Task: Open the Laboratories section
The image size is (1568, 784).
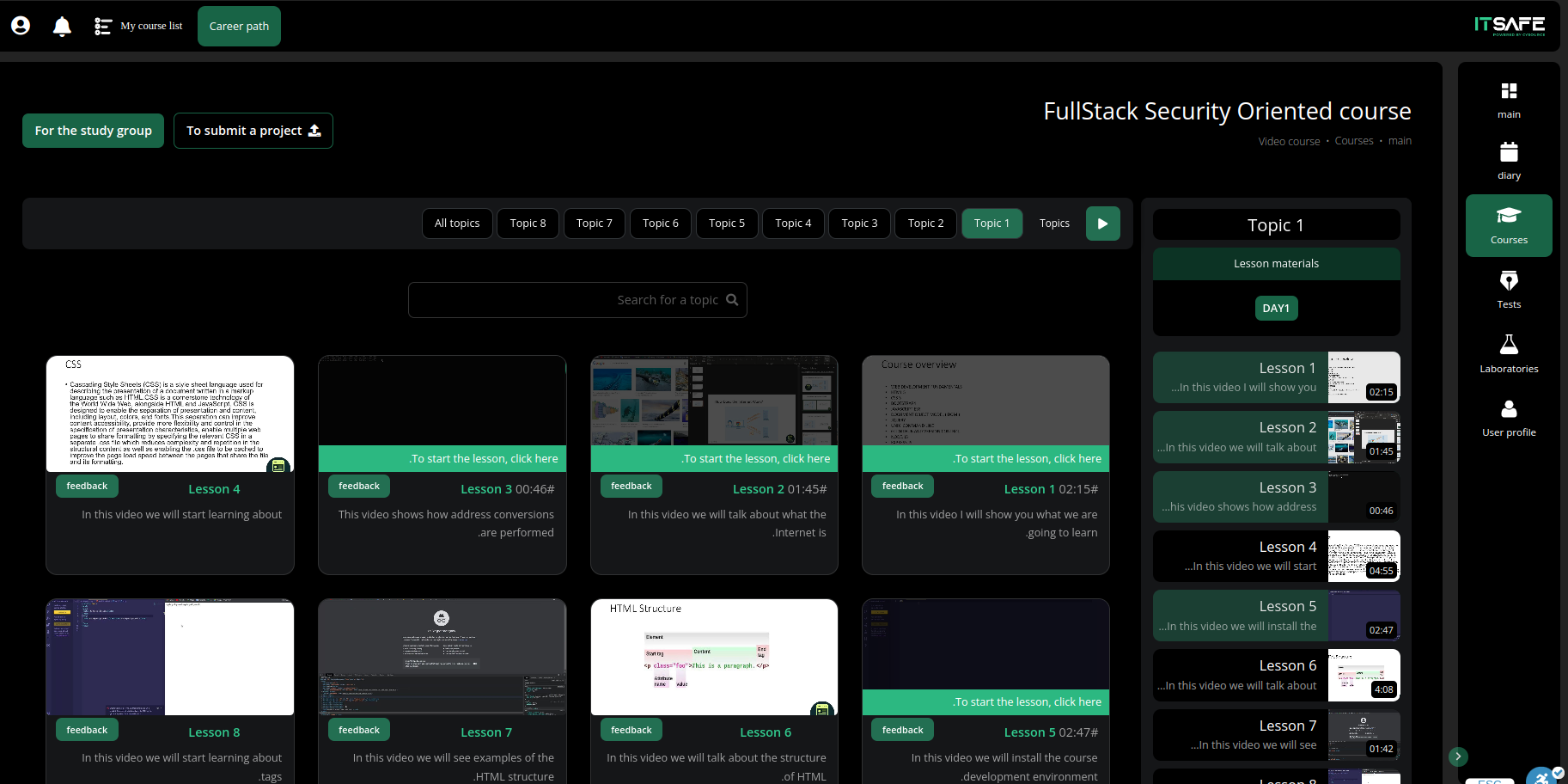Action: [x=1508, y=352]
